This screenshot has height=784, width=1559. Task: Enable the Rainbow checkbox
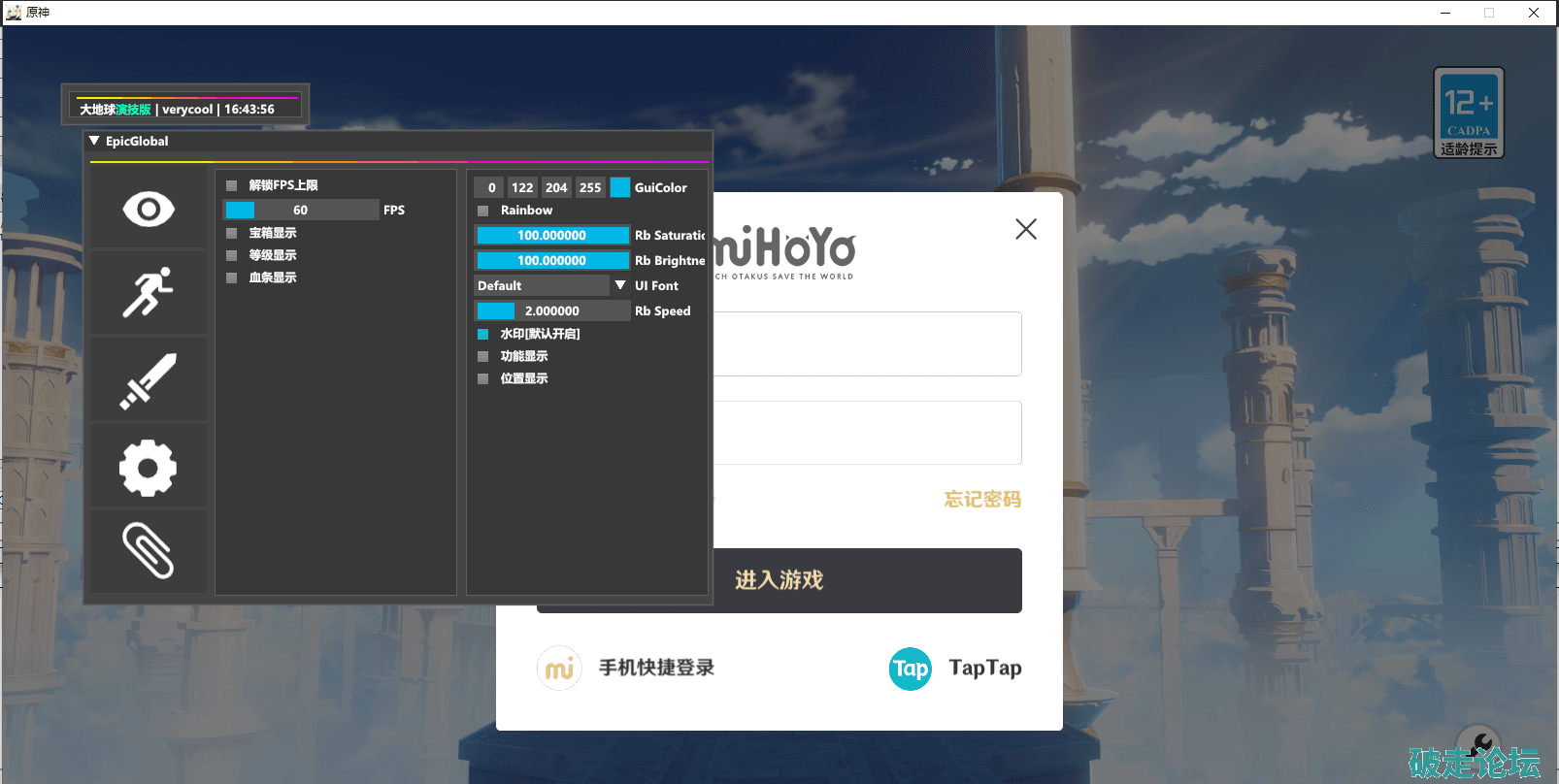coord(483,211)
